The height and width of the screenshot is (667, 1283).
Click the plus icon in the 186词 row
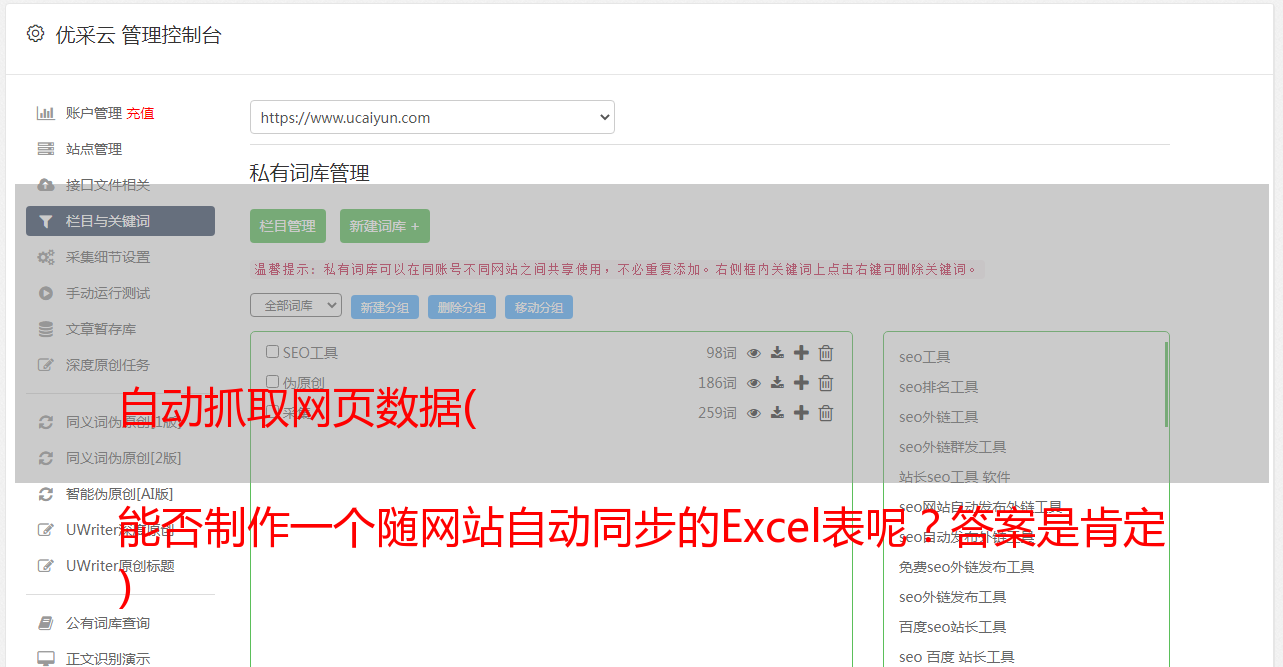click(x=801, y=383)
